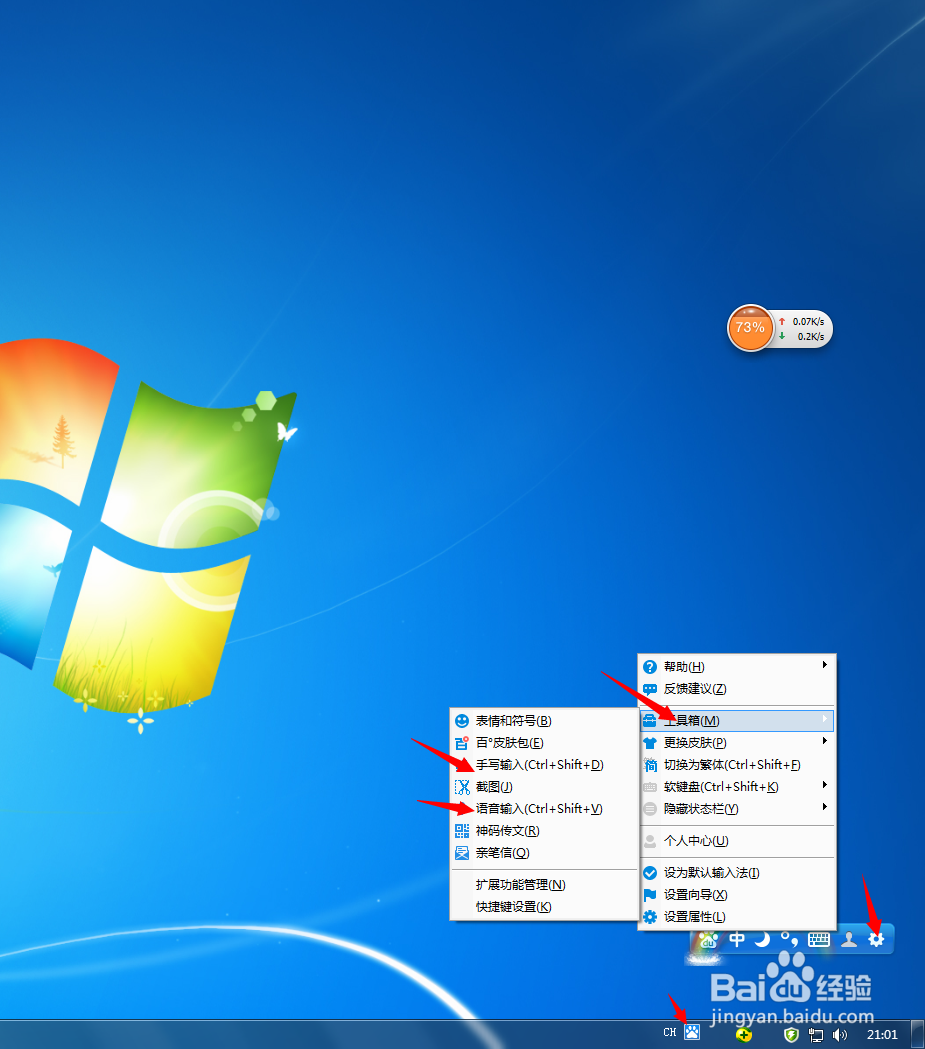Click the 21:01 taskbar clock
The height and width of the screenshot is (1049, 925).
(882, 1034)
